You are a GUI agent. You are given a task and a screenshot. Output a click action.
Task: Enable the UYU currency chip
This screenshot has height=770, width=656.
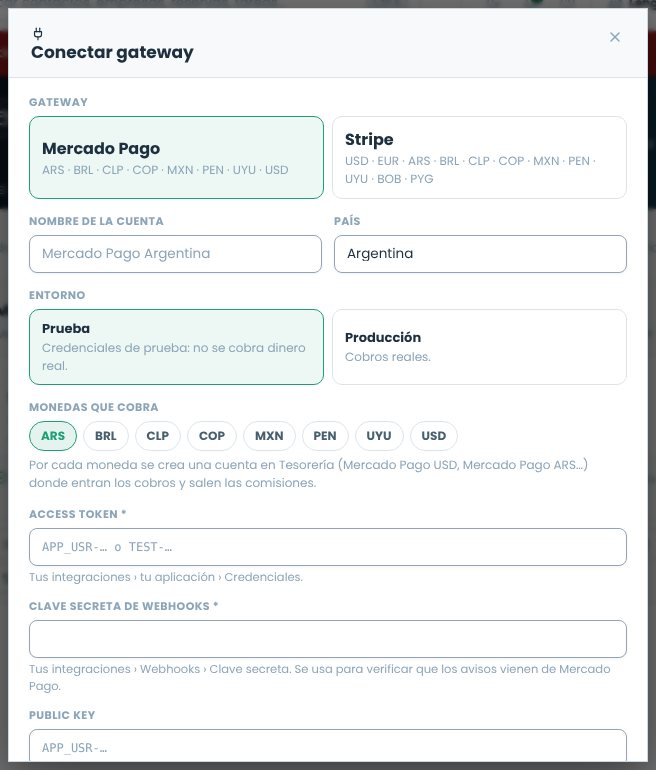pyautogui.click(x=379, y=436)
